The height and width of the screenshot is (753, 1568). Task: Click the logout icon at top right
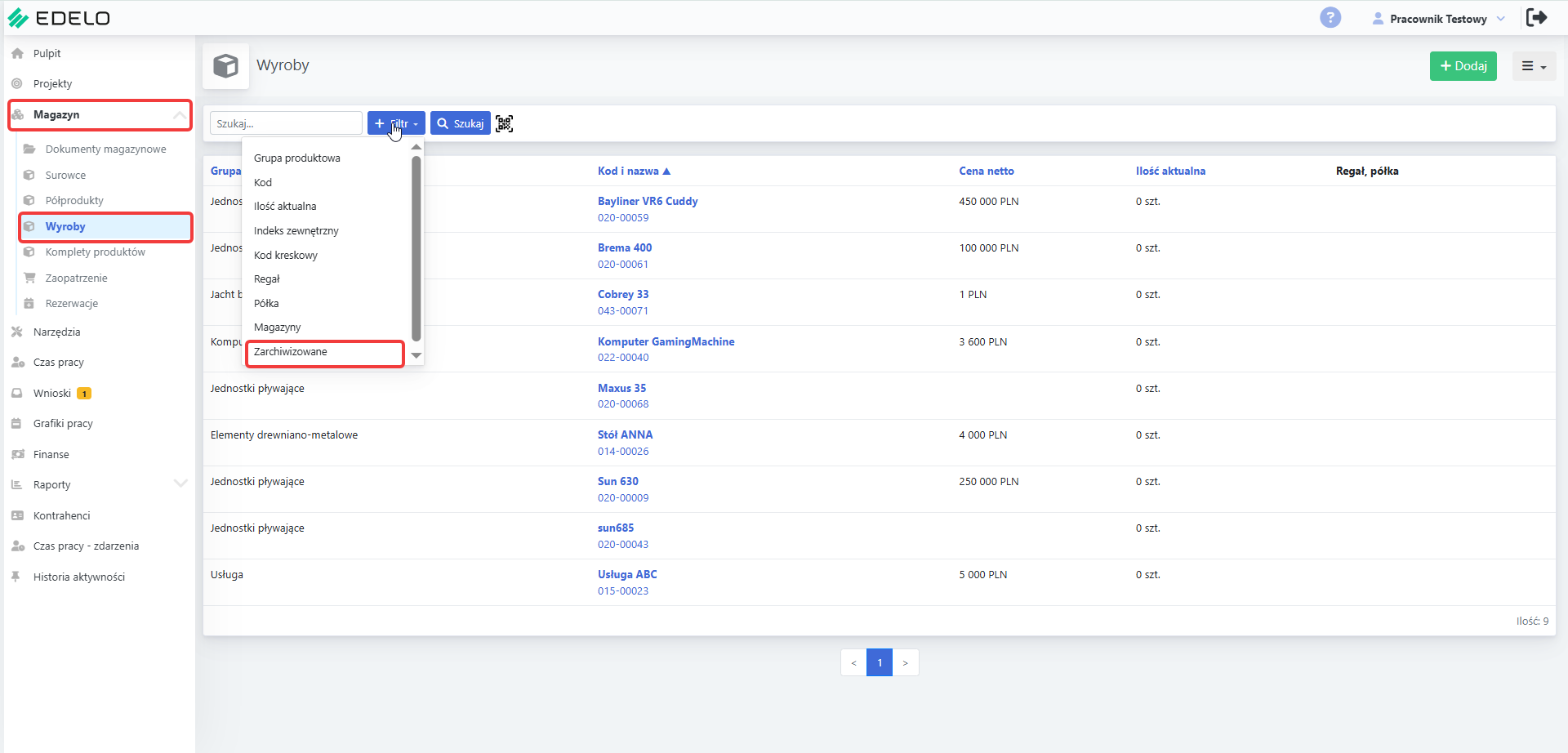(1536, 17)
